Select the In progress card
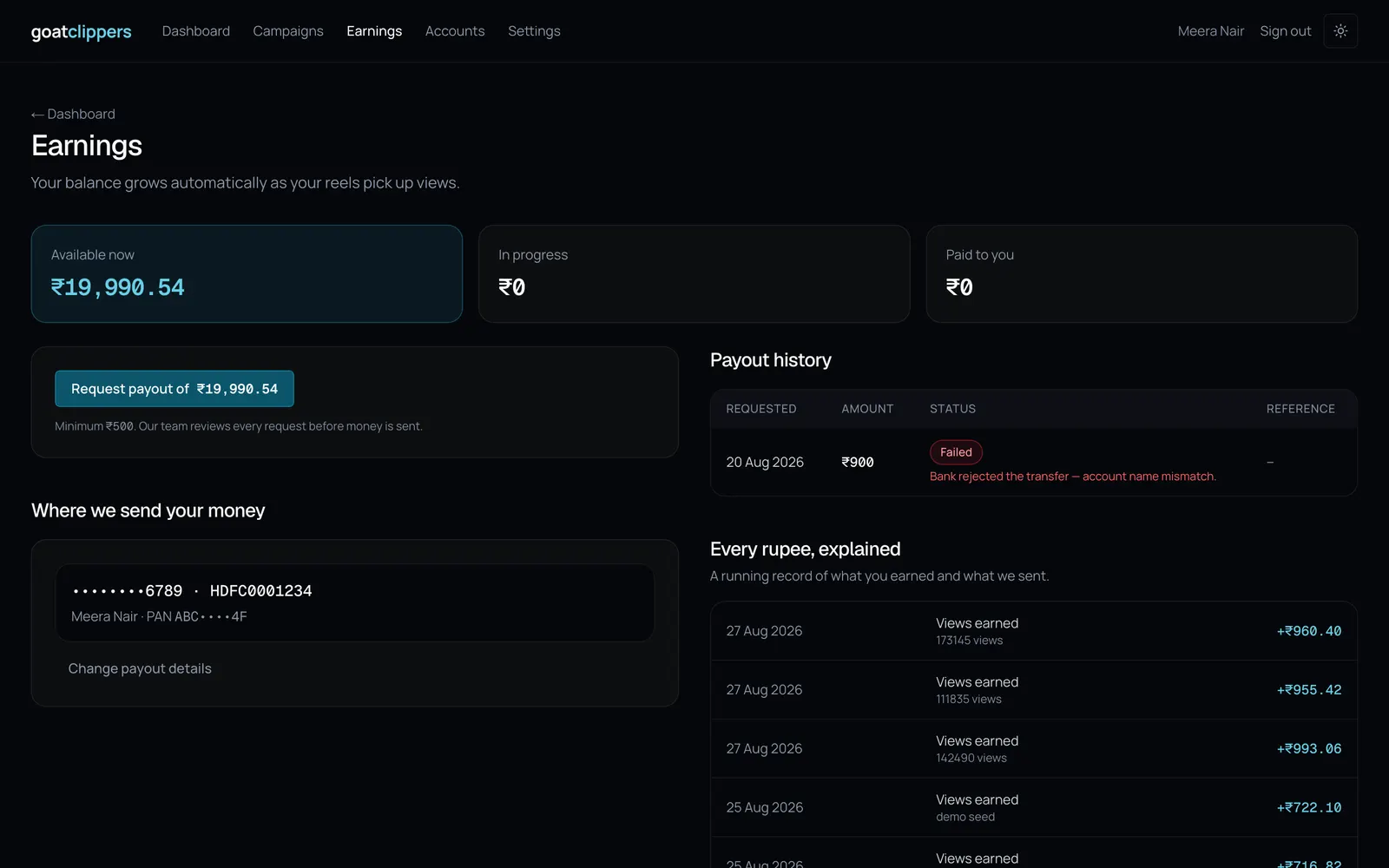This screenshot has height=868, width=1389. (x=694, y=274)
